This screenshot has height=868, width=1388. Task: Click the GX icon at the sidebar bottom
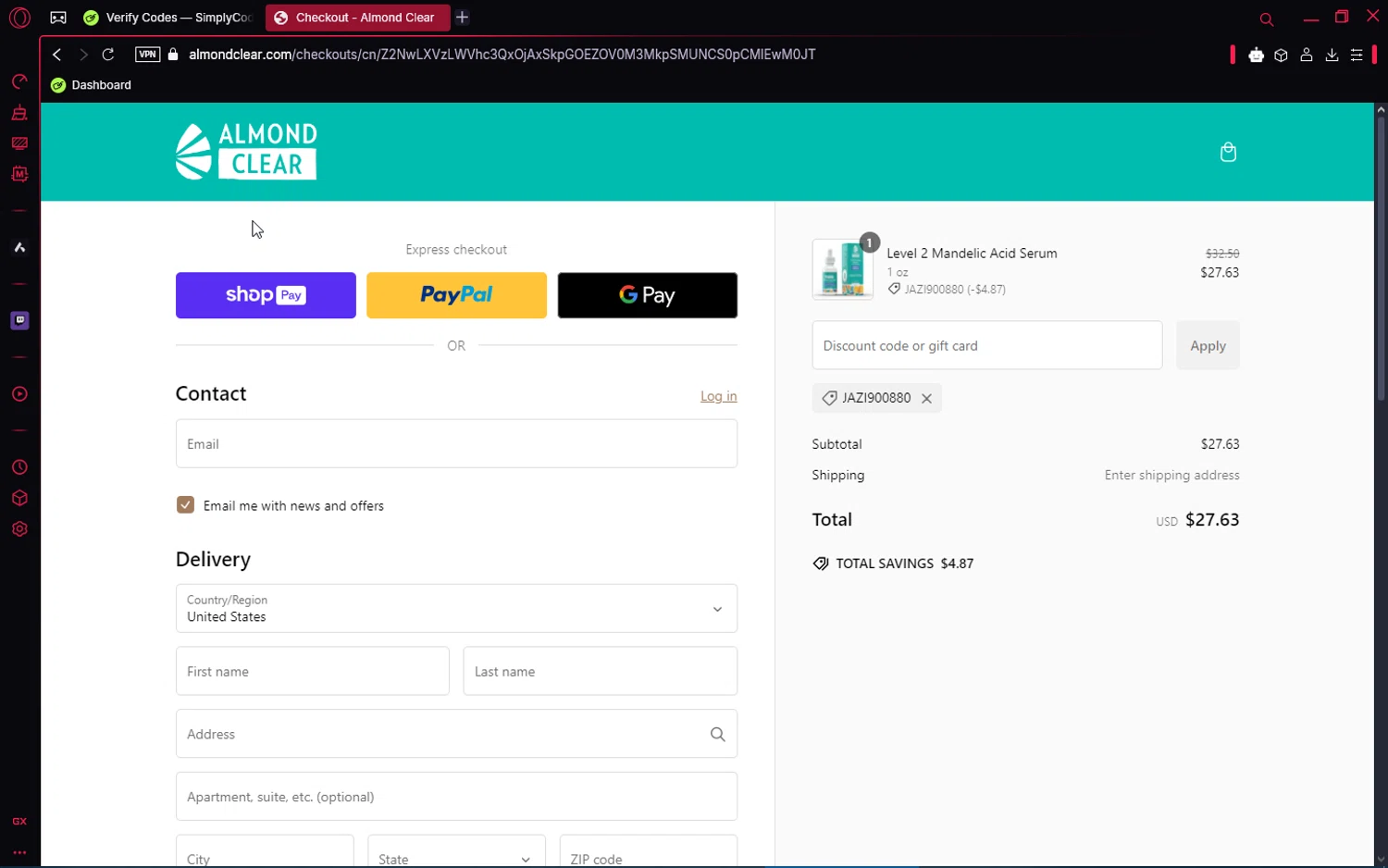[19, 822]
